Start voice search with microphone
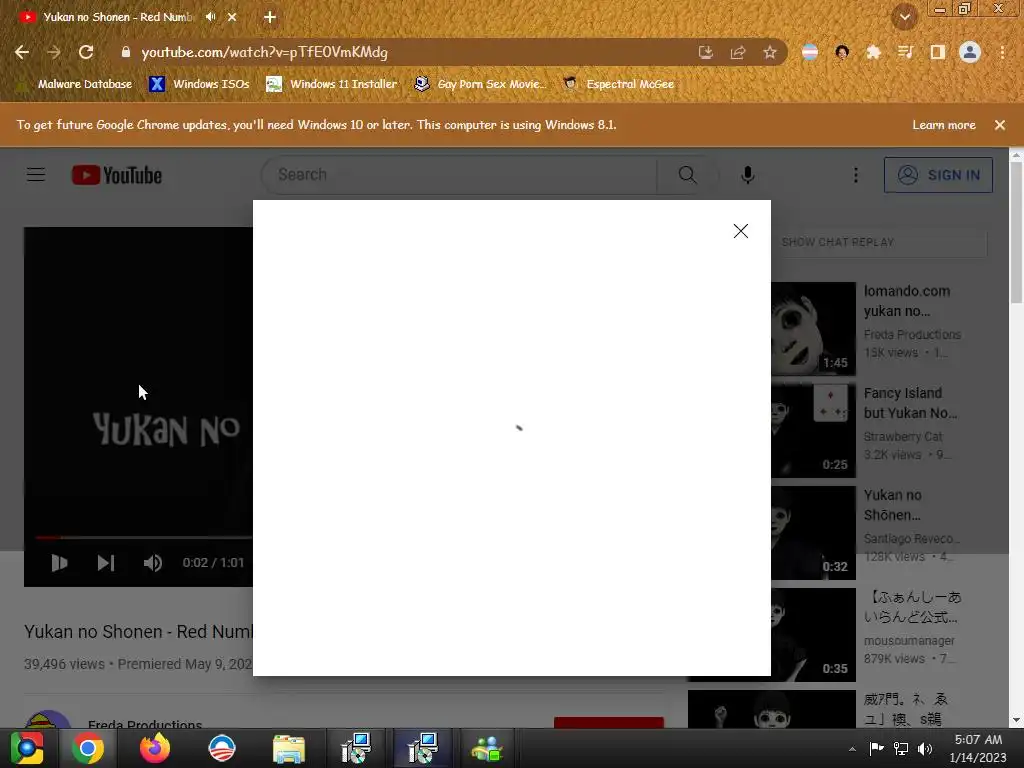Image resolution: width=1024 pixels, height=768 pixels. [748, 175]
